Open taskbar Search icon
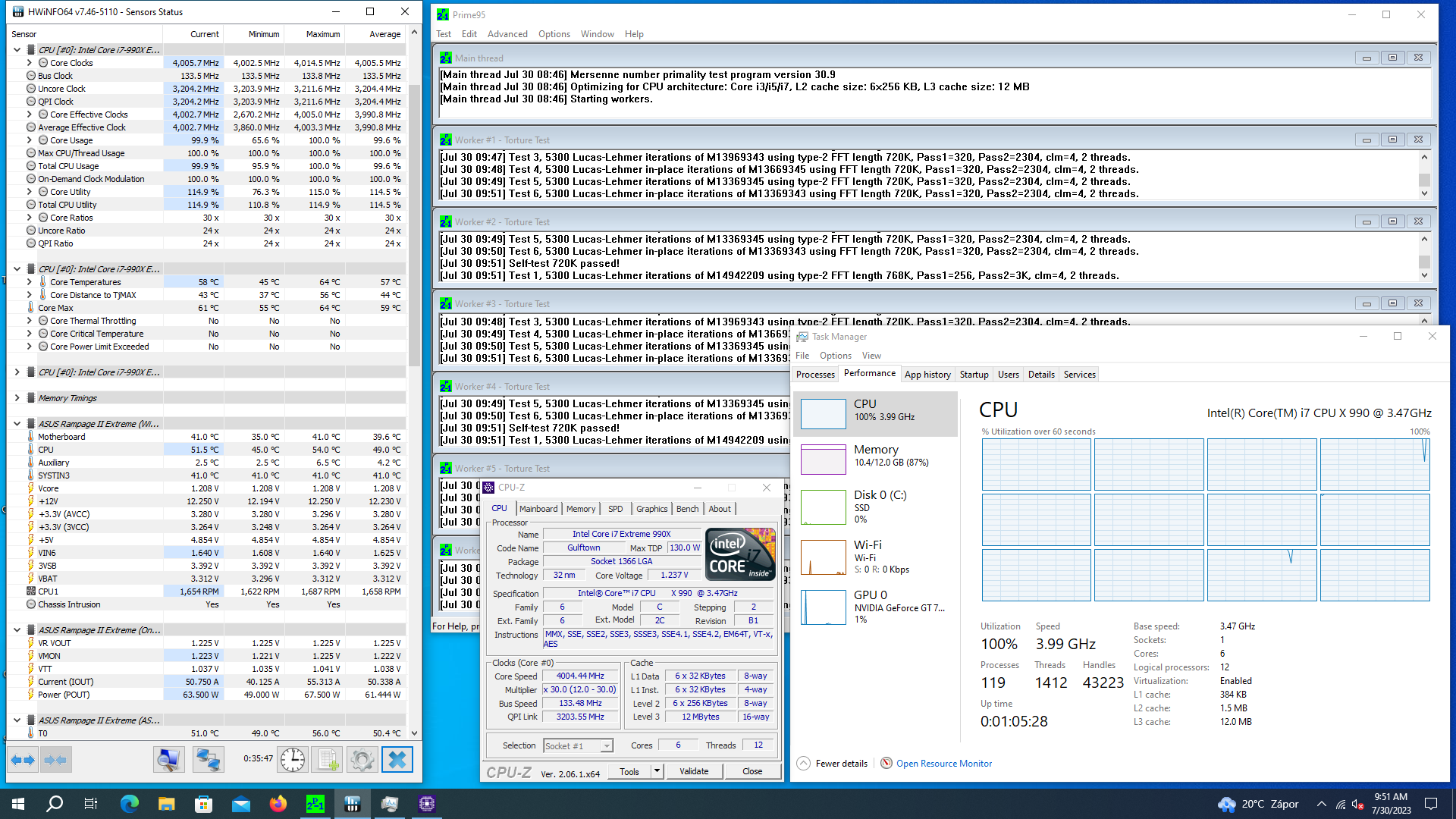Image resolution: width=1456 pixels, height=819 pixels. click(x=55, y=804)
